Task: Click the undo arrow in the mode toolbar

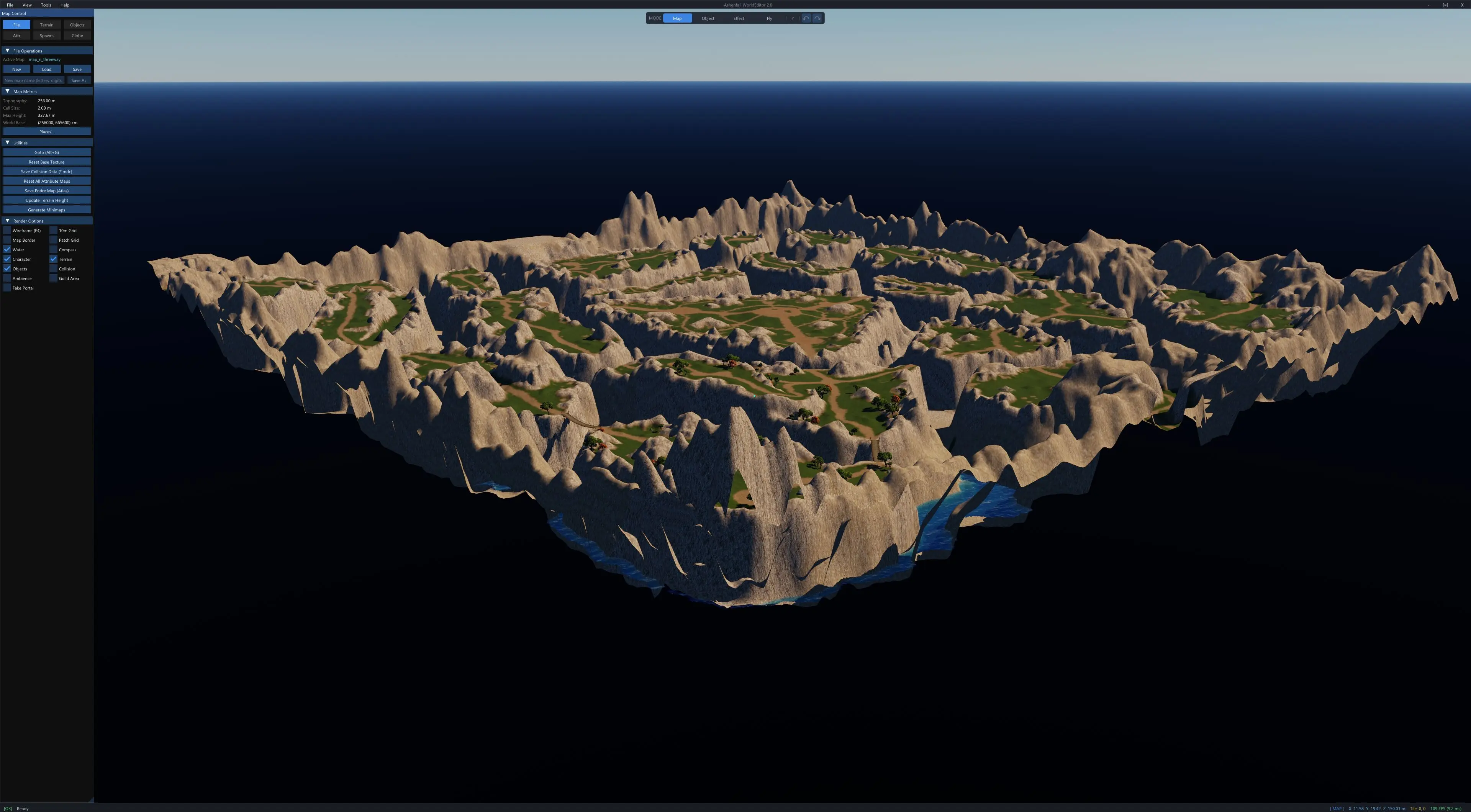Action: (806, 18)
